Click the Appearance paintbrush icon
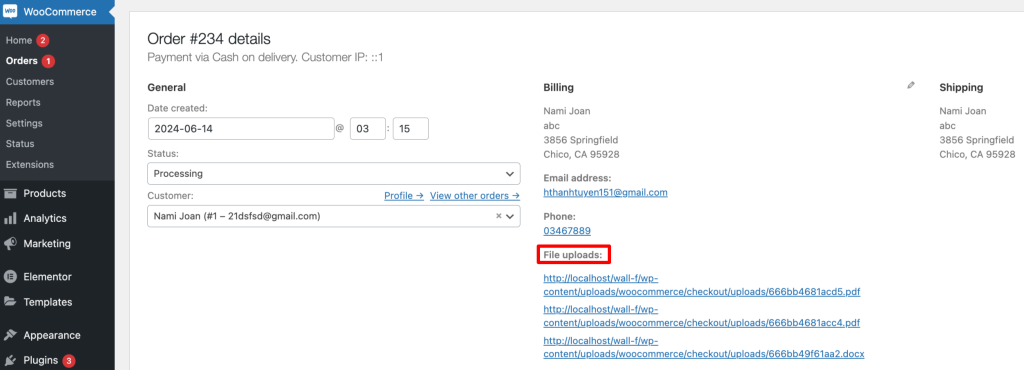Image resolution: width=1024 pixels, height=370 pixels. [10, 335]
